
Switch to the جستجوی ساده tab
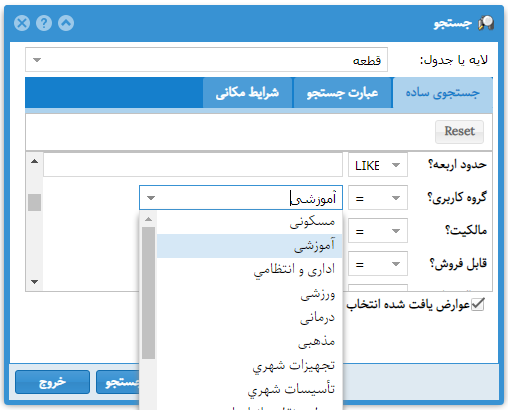coord(442,93)
